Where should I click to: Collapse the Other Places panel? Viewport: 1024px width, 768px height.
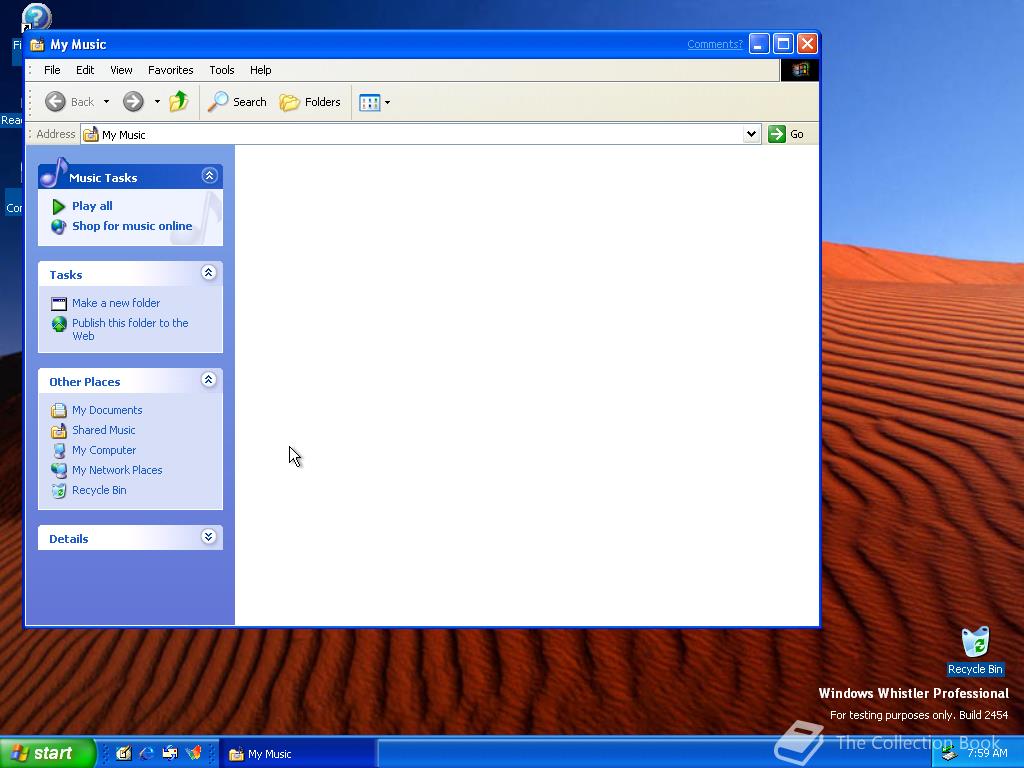(208, 379)
